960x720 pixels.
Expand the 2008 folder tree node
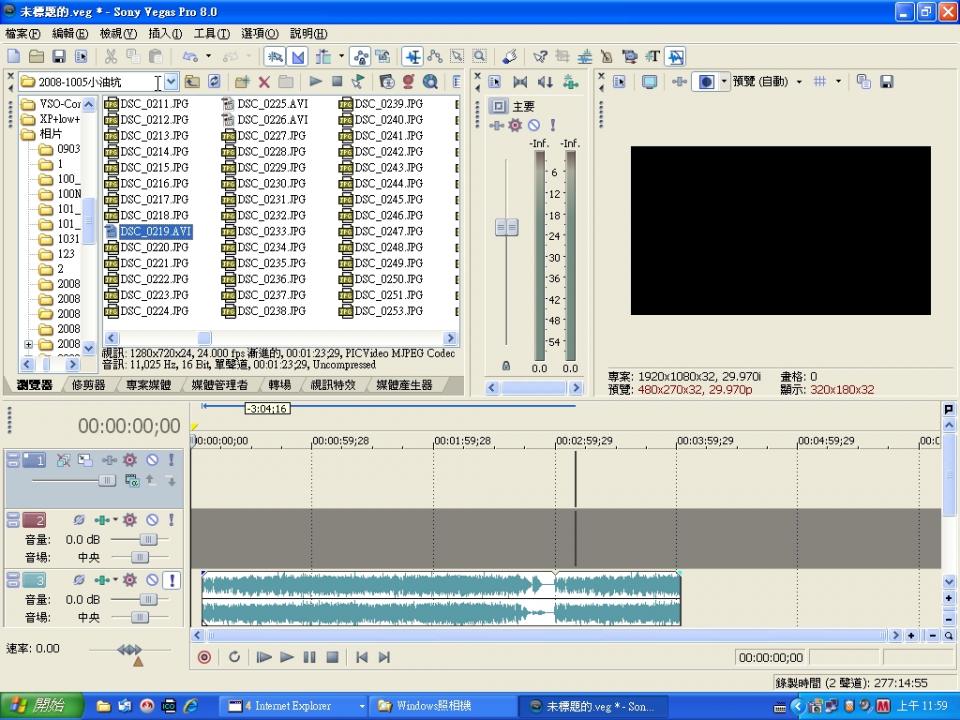[x=28, y=344]
